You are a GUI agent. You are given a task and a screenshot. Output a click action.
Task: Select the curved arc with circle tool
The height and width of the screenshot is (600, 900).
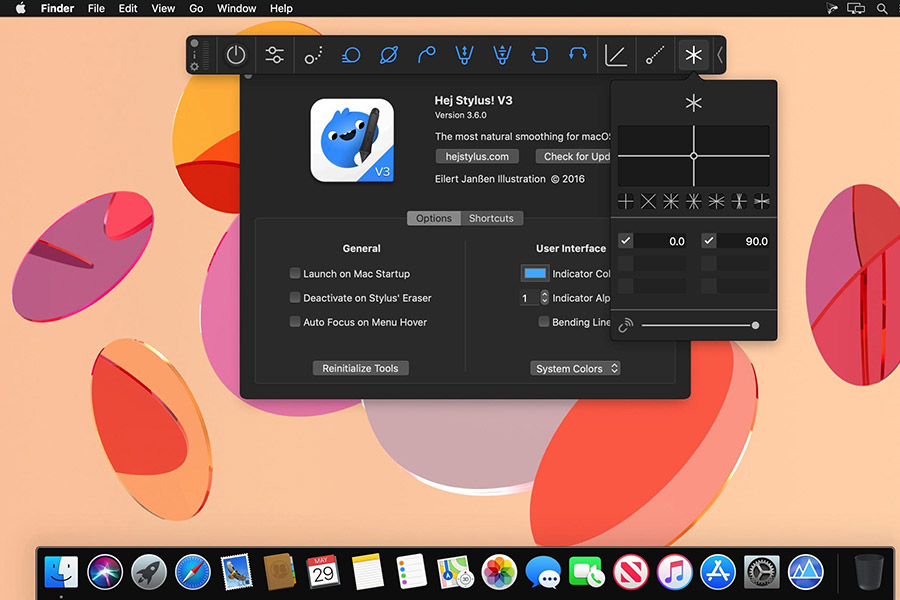click(426, 55)
